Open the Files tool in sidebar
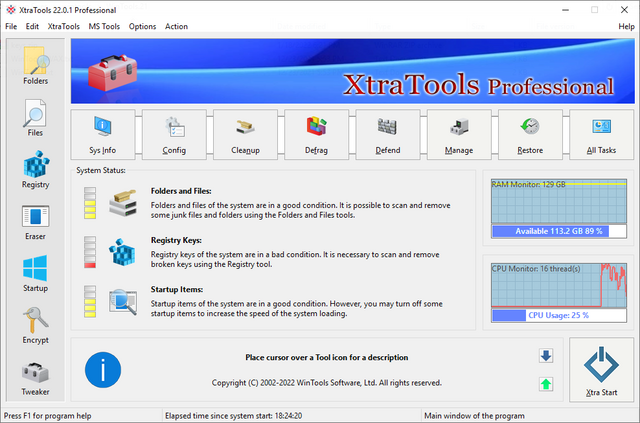This screenshot has height=423, width=640. tap(35, 118)
